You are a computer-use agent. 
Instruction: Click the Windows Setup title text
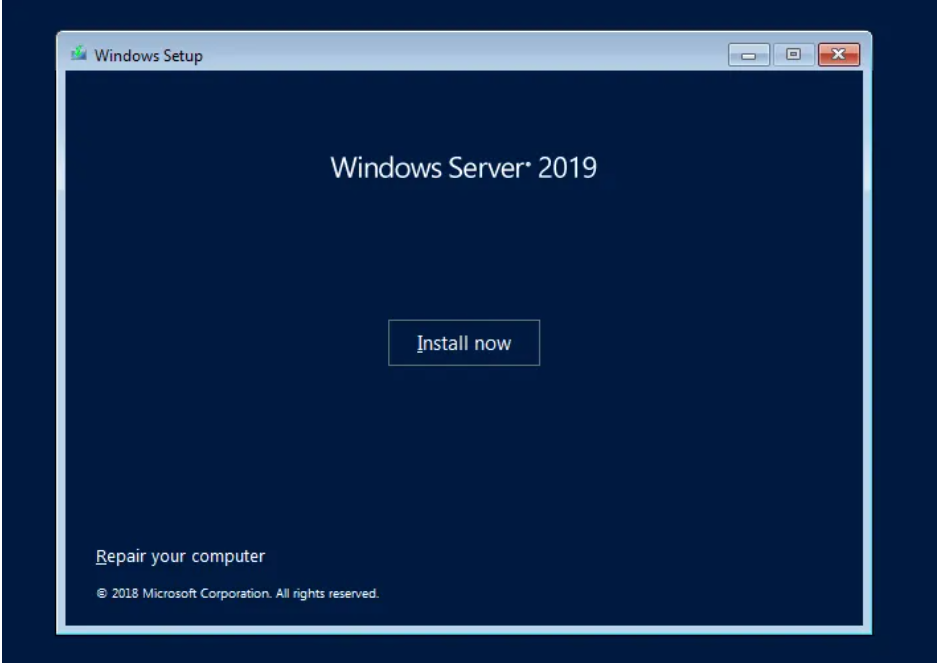tap(149, 56)
